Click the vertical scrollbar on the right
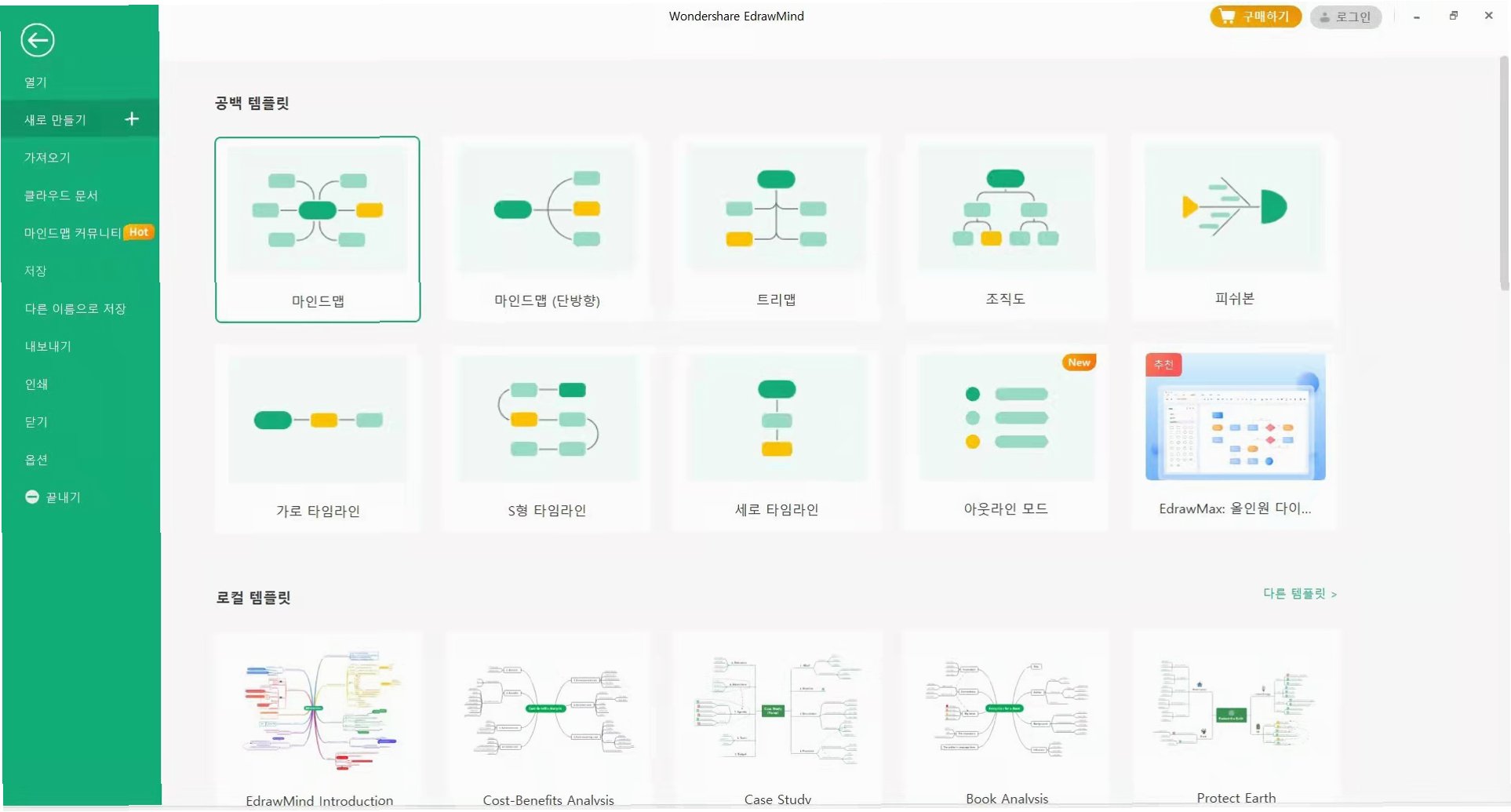The width and height of the screenshot is (1511, 812). click(1504, 173)
